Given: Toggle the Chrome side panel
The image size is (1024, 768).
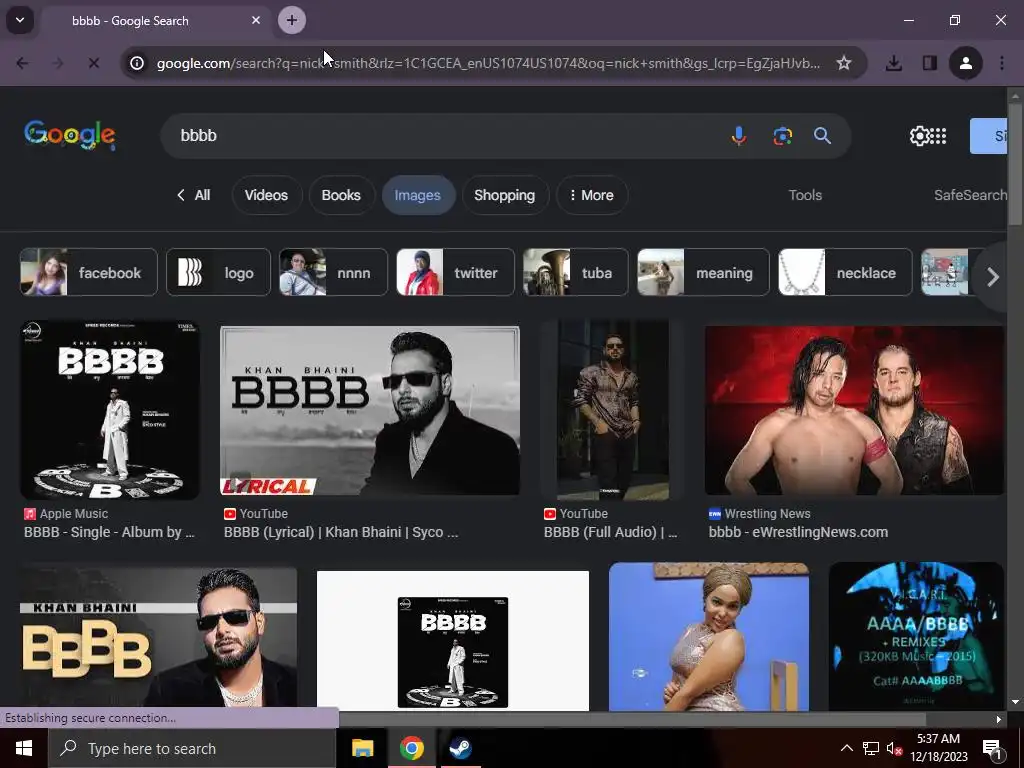Looking at the screenshot, I should point(929,63).
